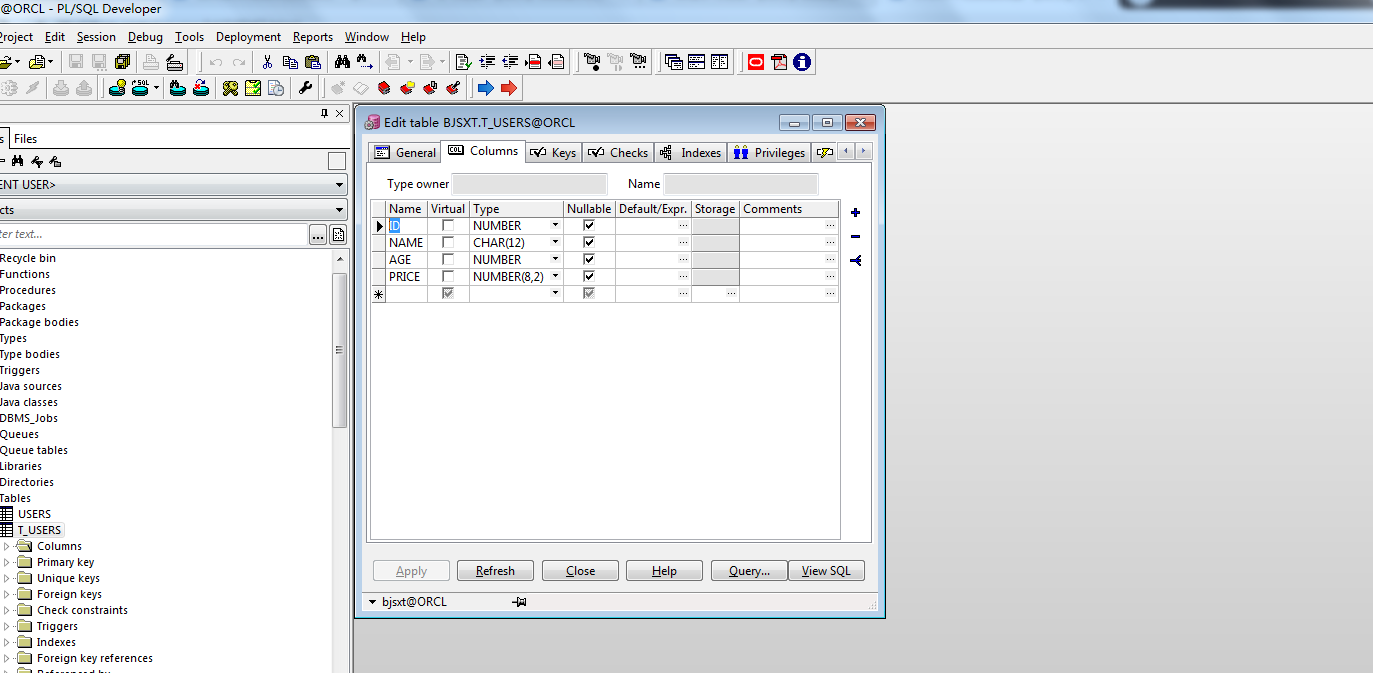Open Type dropdown for the ID row

555,226
